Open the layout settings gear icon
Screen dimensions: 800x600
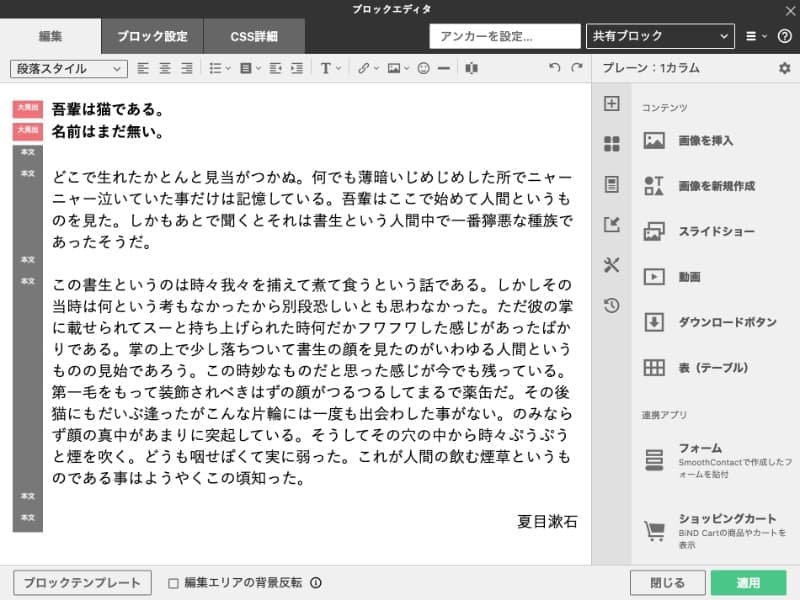coord(785,68)
